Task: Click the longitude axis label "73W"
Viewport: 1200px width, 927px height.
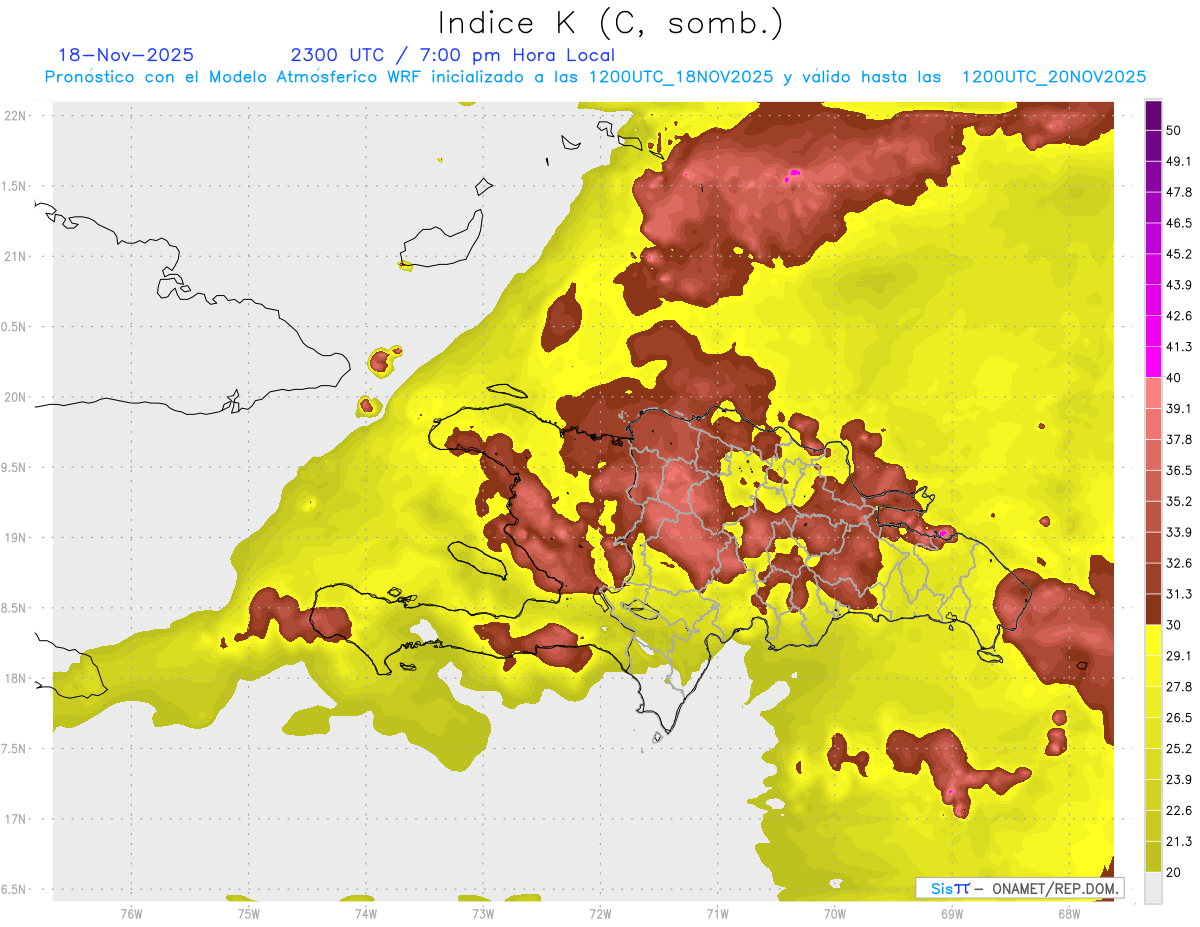Action: tap(483, 913)
